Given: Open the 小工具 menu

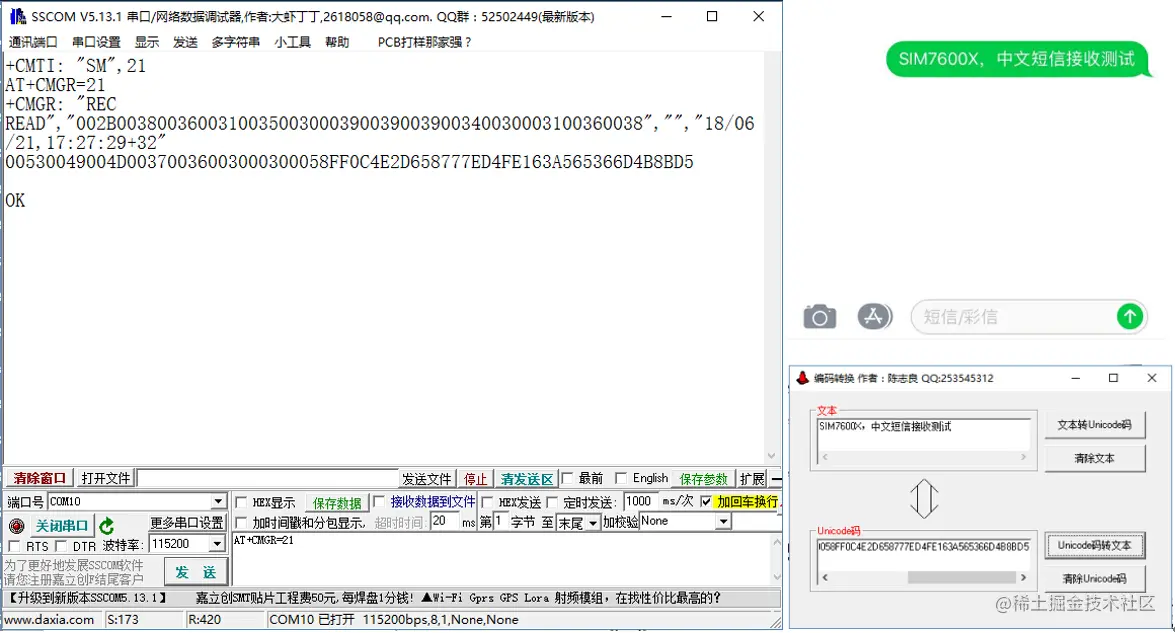Looking at the screenshot, I should click(x=292, y=42).
